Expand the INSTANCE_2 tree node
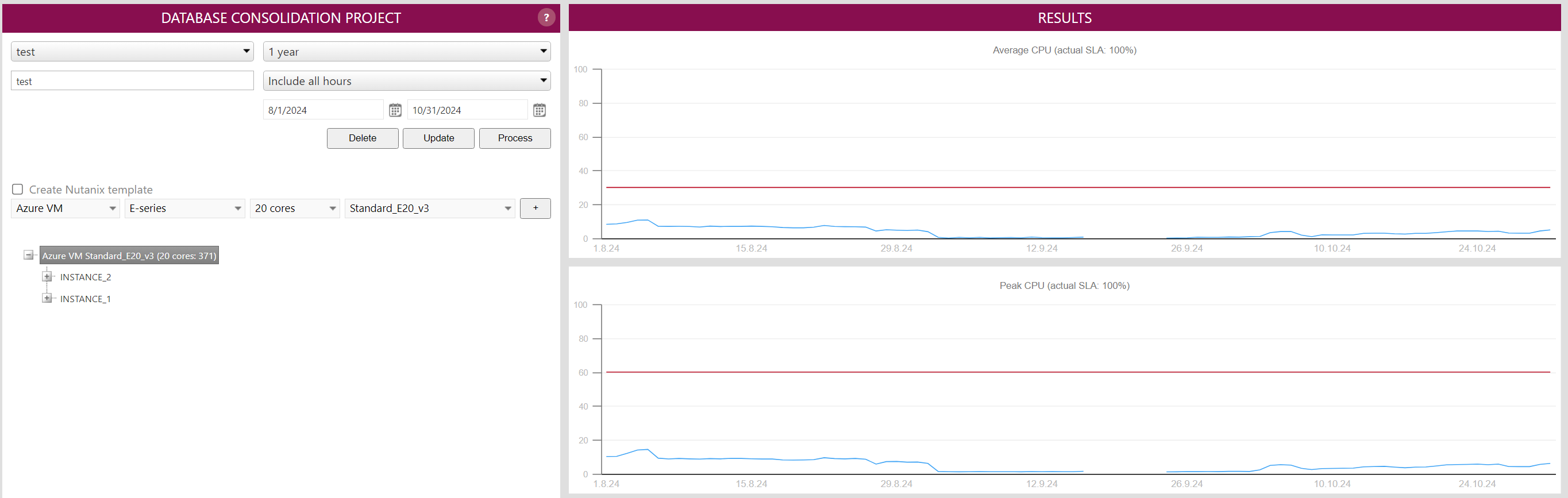This screenshot has width=1568, height=498. click(47, 277)
